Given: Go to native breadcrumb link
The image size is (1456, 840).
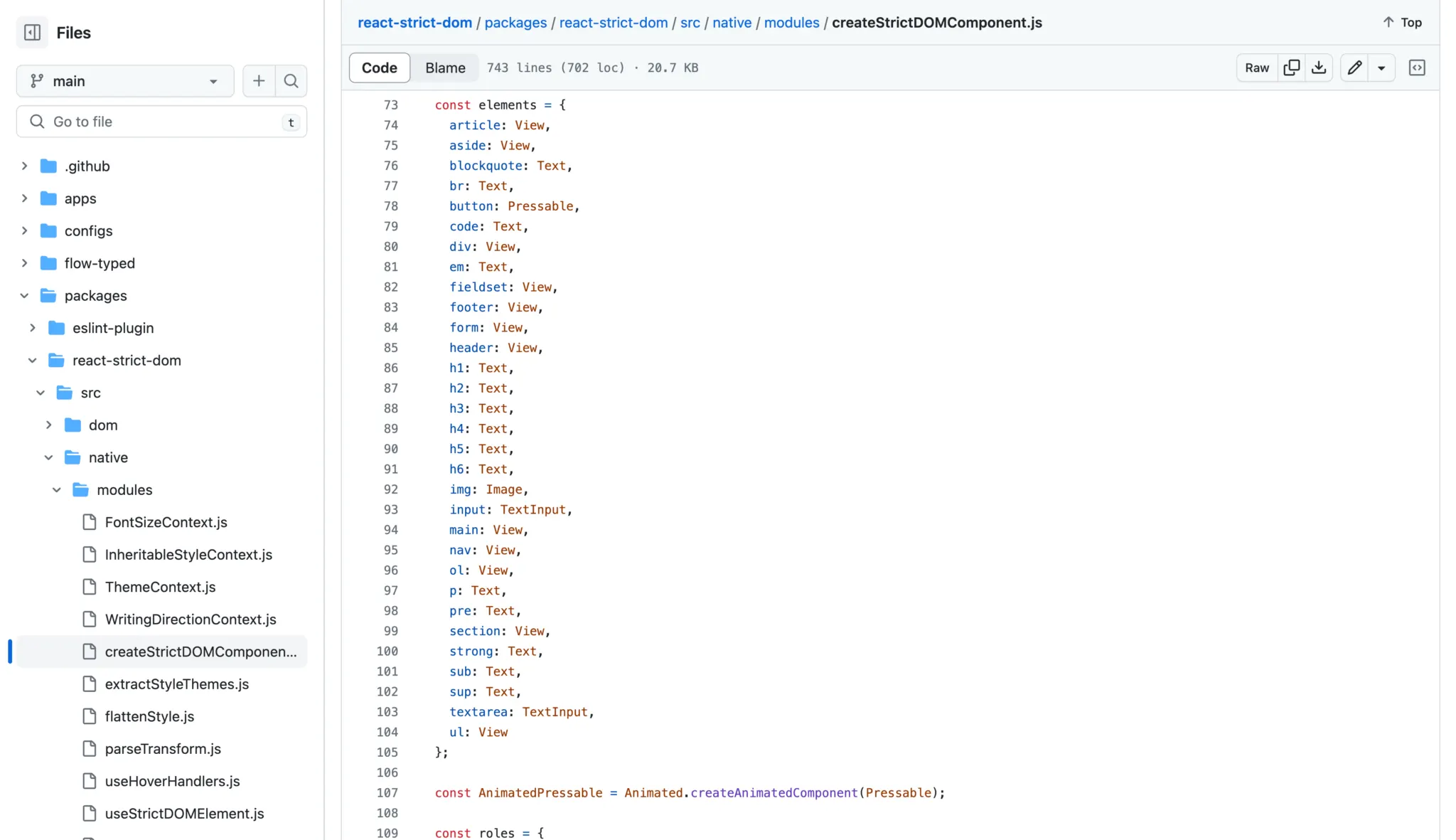Looking at the screenshot, I should click(x=732, y=23).
